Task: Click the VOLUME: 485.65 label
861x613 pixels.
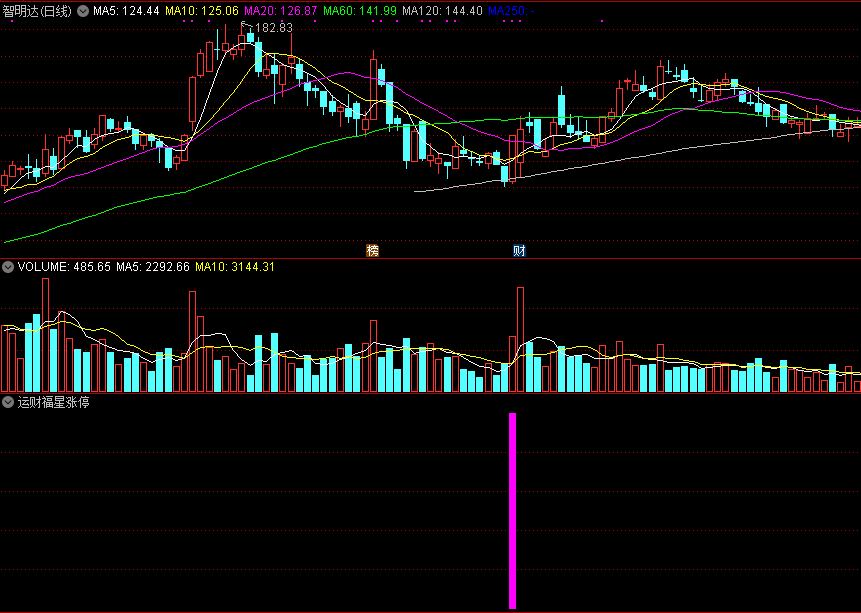Action: click(x=64, y=268)
